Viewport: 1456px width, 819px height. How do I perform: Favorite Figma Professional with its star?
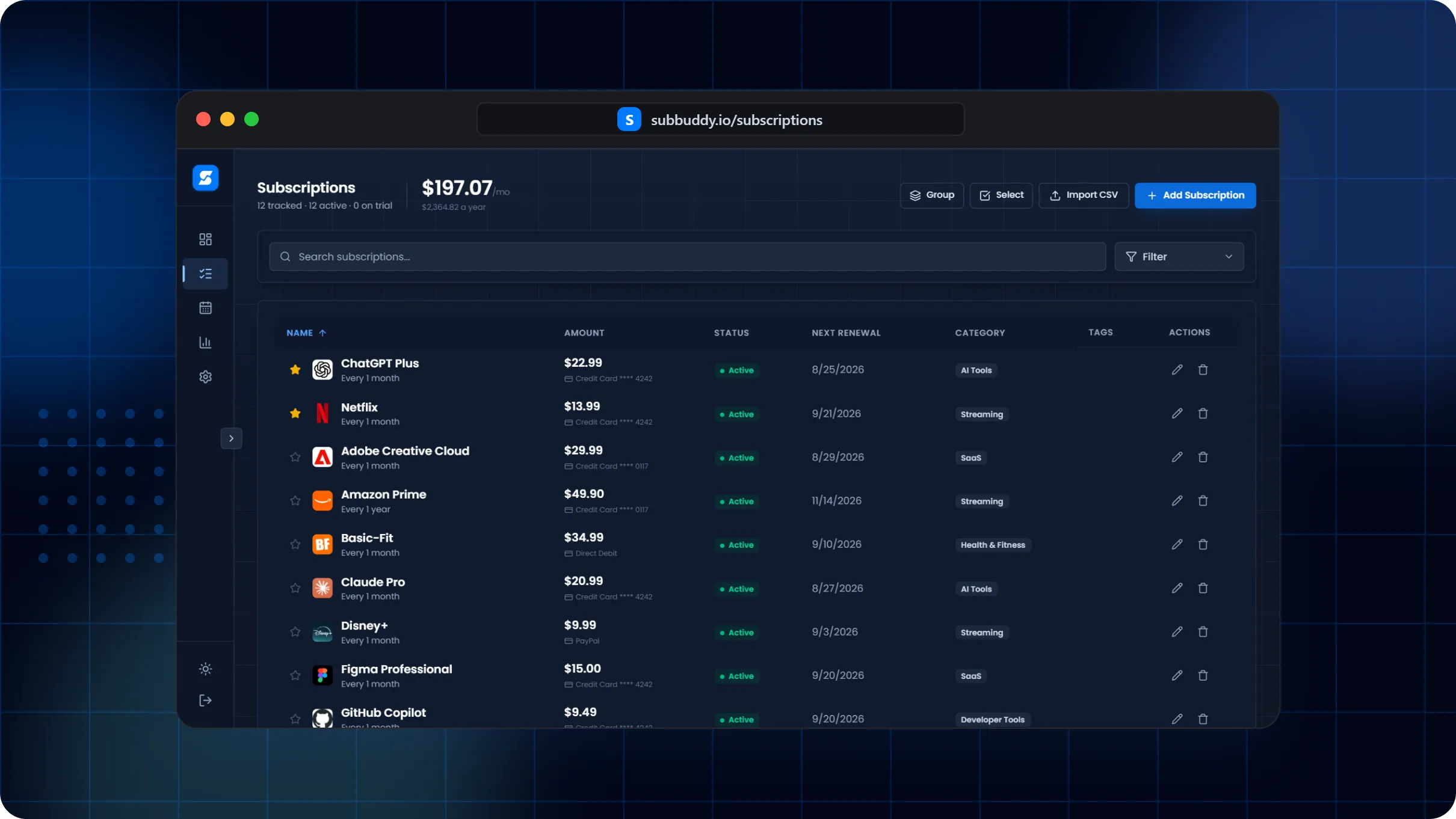click(x=295, y=675)
